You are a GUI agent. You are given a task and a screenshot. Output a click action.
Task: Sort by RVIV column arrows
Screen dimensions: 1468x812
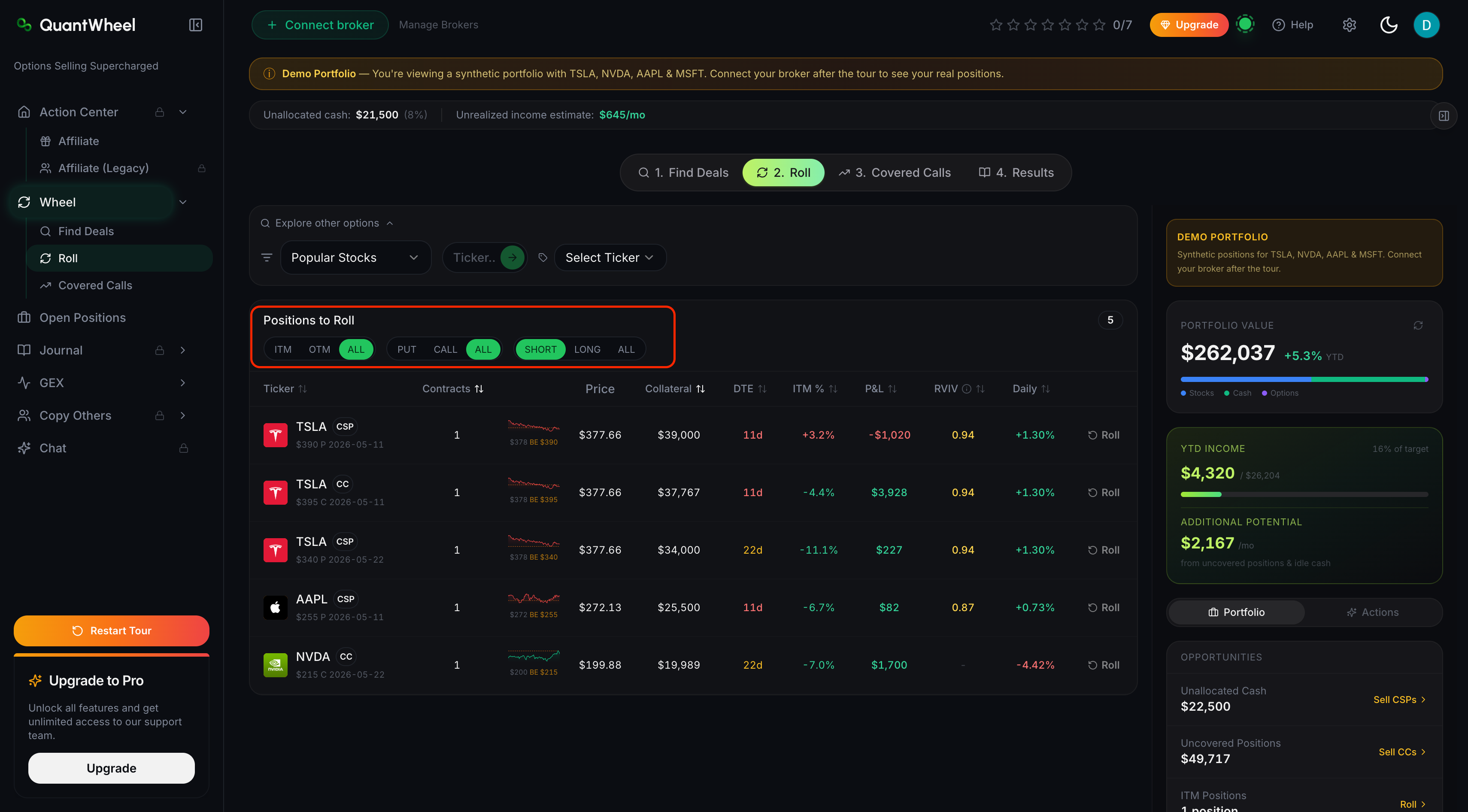[x=980, y=389]
